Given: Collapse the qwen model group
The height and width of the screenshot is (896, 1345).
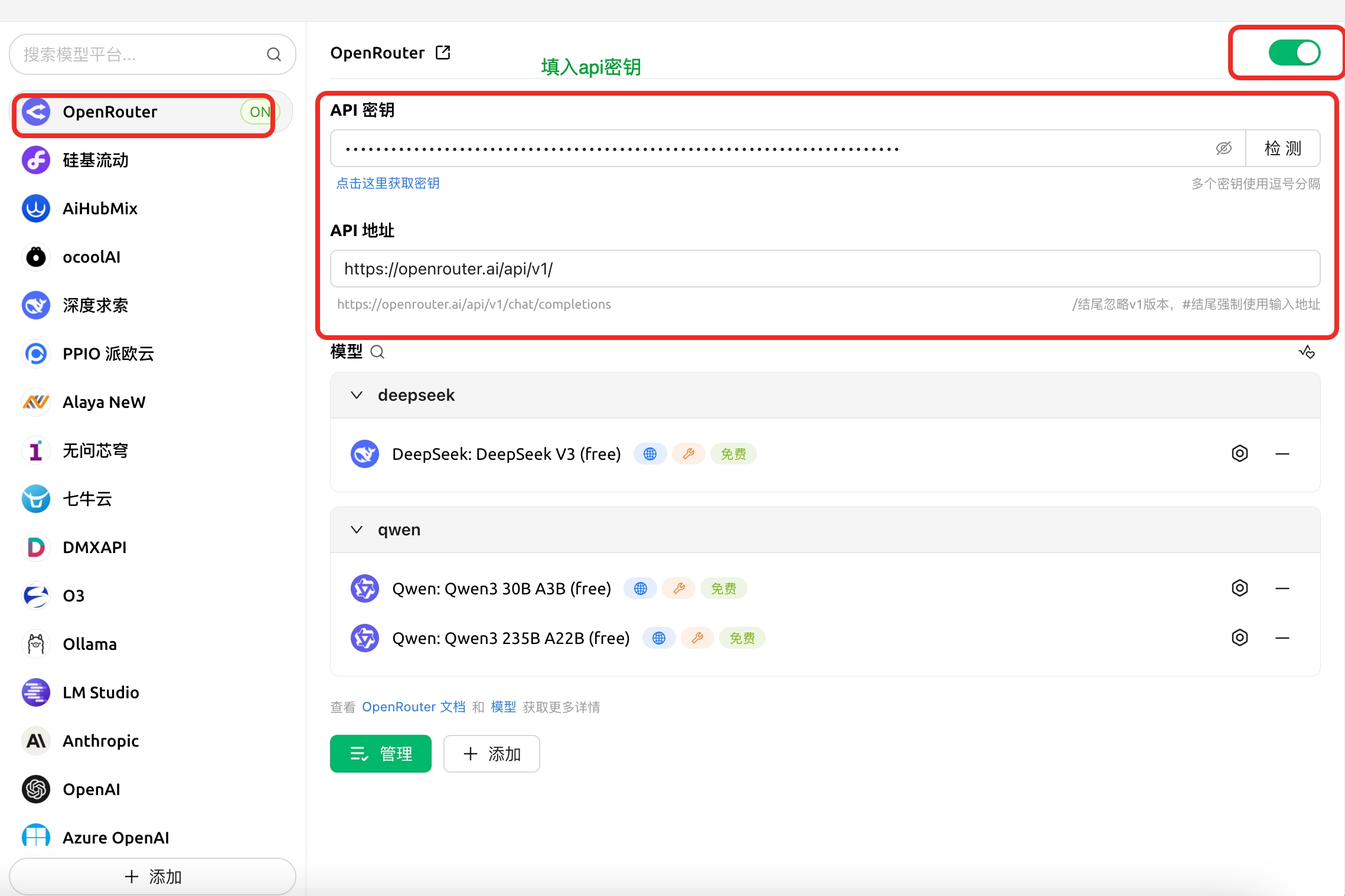Looking at the screenshot, I should point(357,529).
